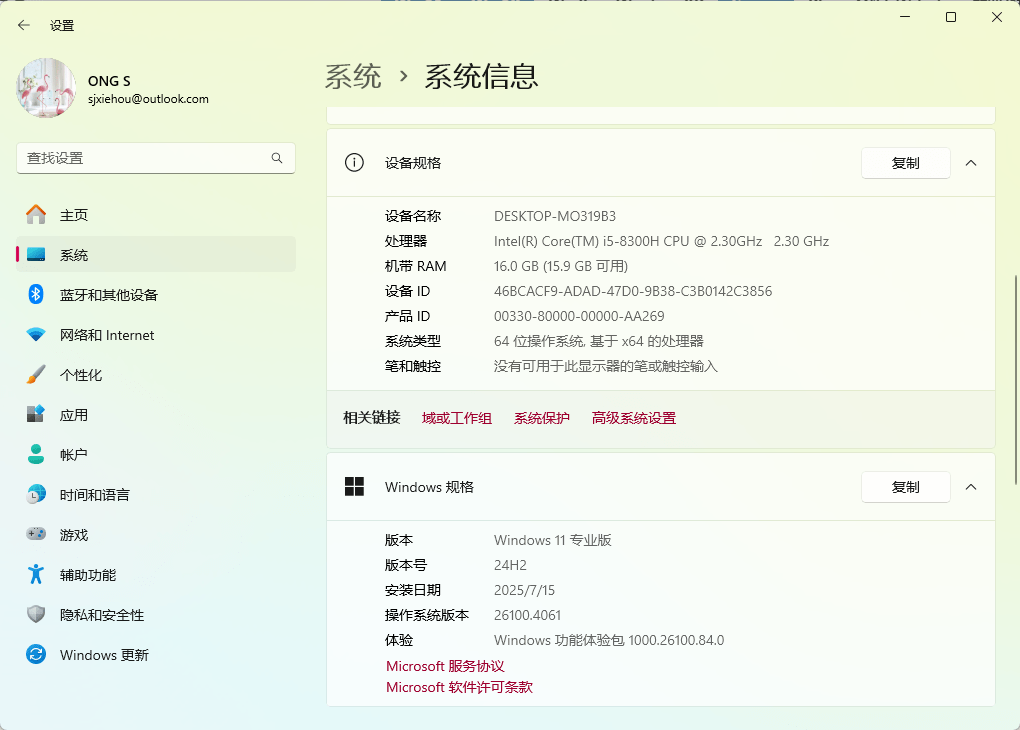Click the back arrow in Settings header
The height and width of the screenshot is (730, 1020).
pos(24,25)
